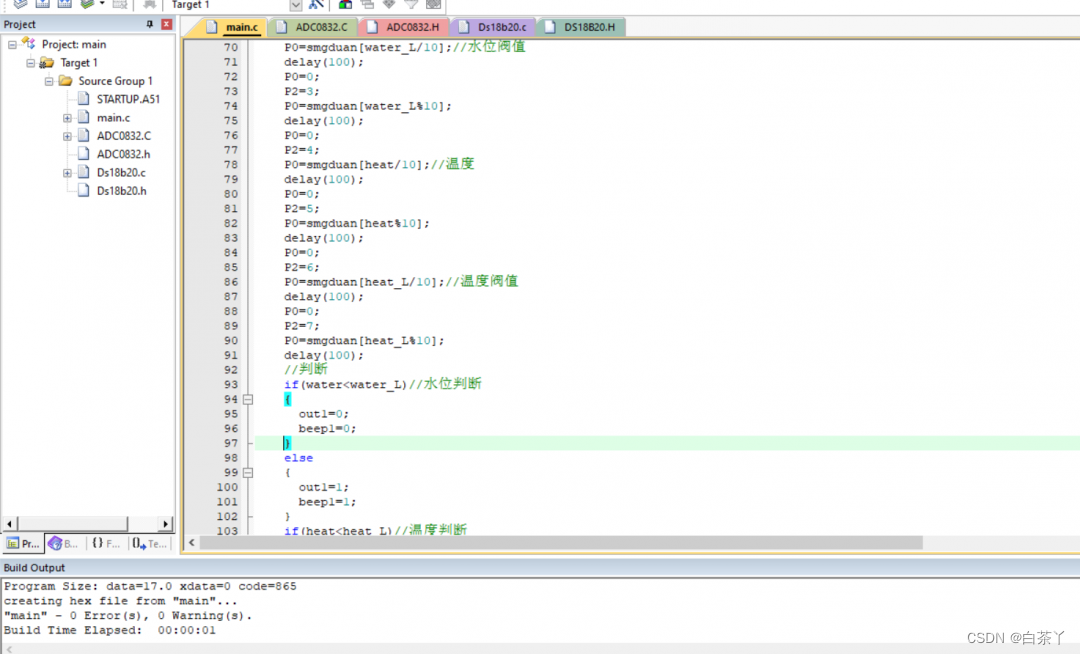Click the Target Options magic wand icon

click(317, 5)
